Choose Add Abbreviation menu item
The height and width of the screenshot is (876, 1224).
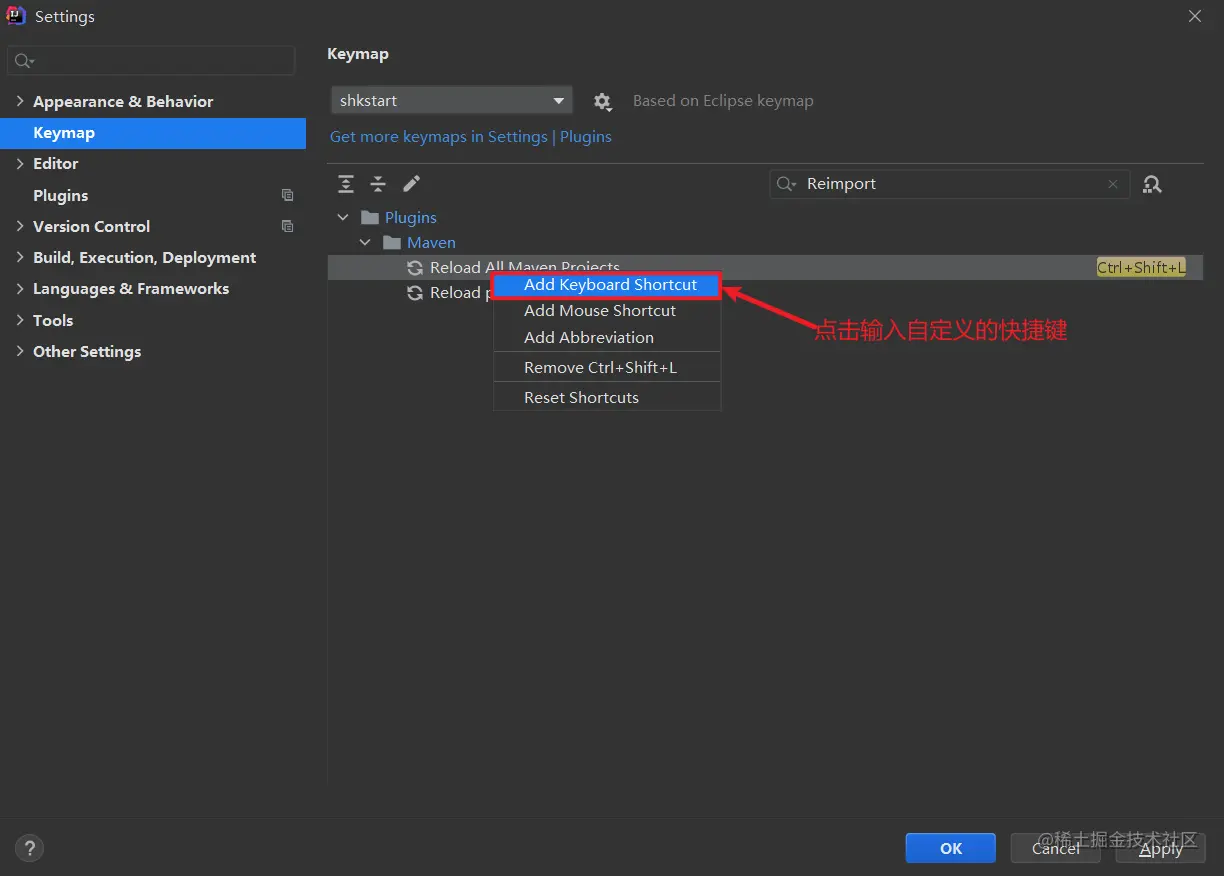pos(607,338)
